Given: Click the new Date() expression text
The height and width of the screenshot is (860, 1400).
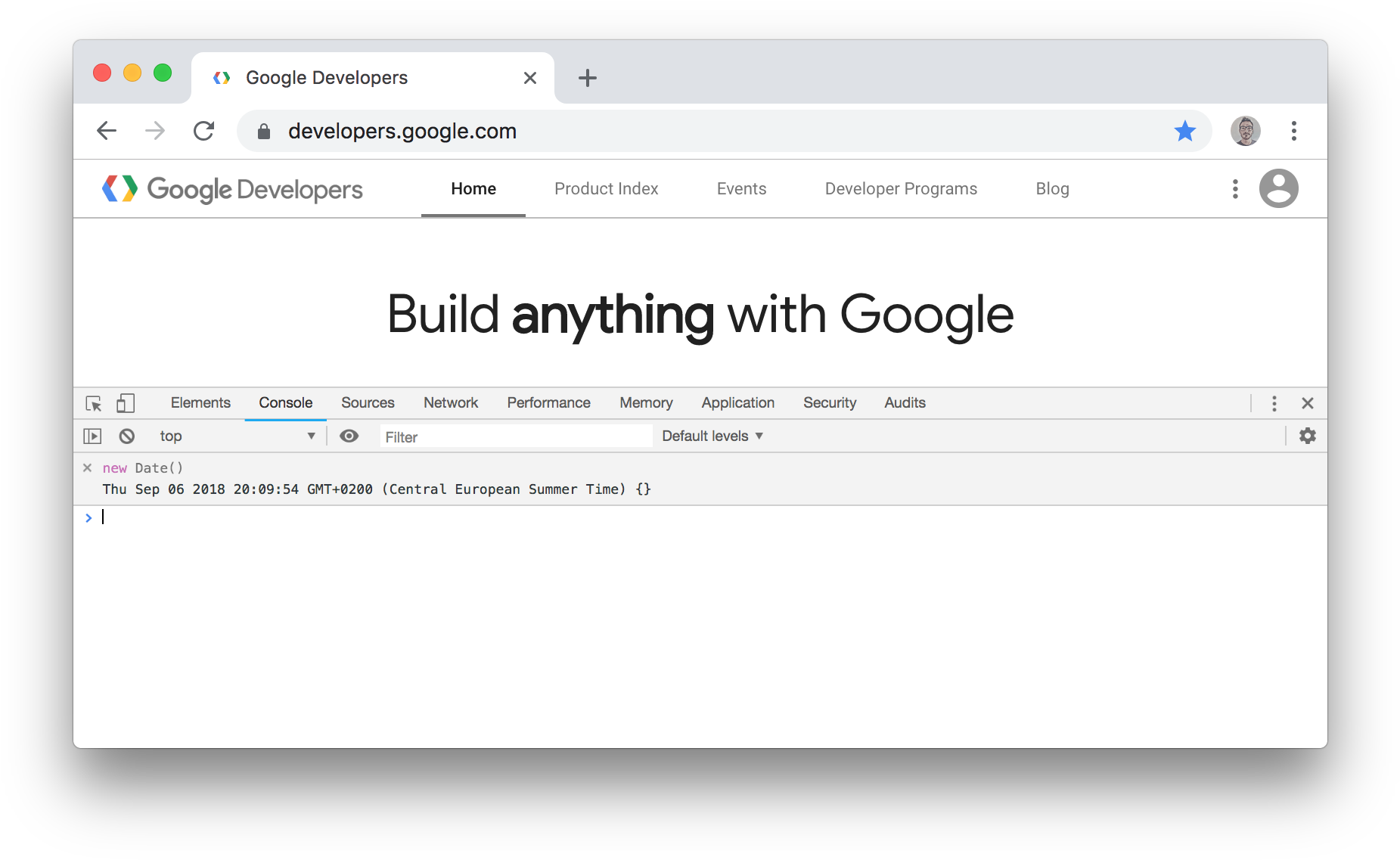Looking at the screenshot, I should [143, 468].
